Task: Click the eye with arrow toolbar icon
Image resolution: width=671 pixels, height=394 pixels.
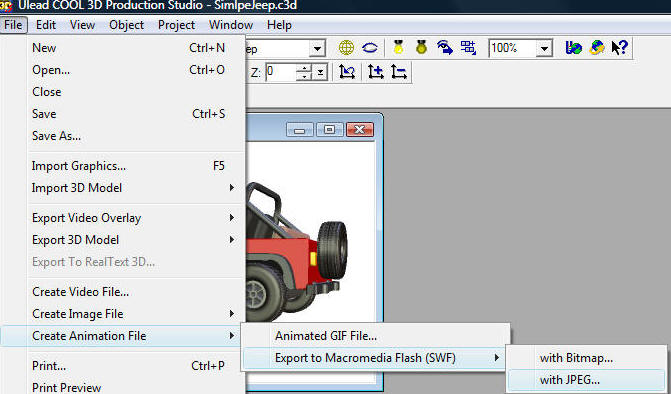Action: 445,47
